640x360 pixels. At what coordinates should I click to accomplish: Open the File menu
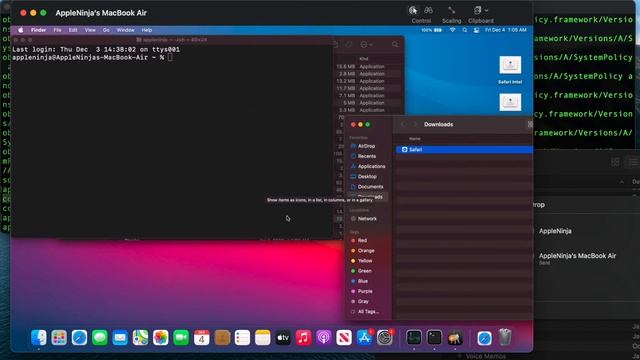coord(58,30)
